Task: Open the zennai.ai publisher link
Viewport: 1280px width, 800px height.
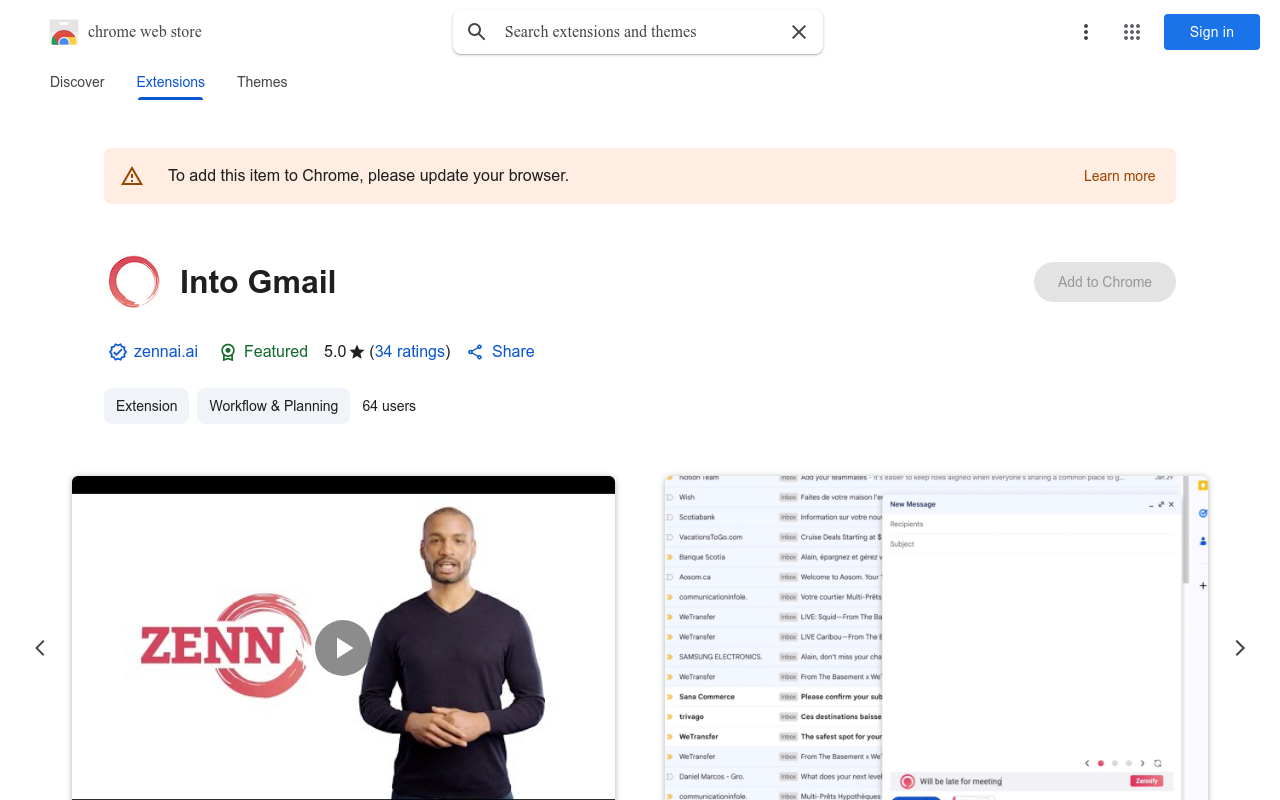Action: [166, 352]
